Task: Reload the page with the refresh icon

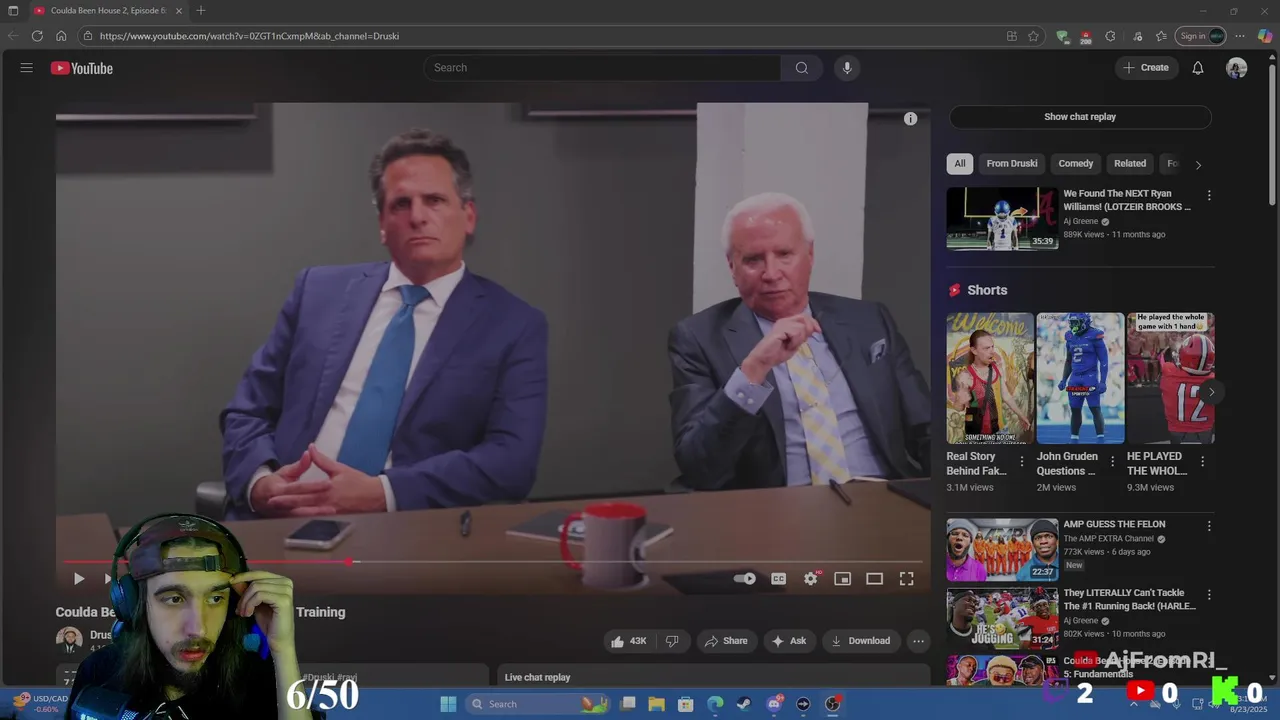Action: (37, 36)
